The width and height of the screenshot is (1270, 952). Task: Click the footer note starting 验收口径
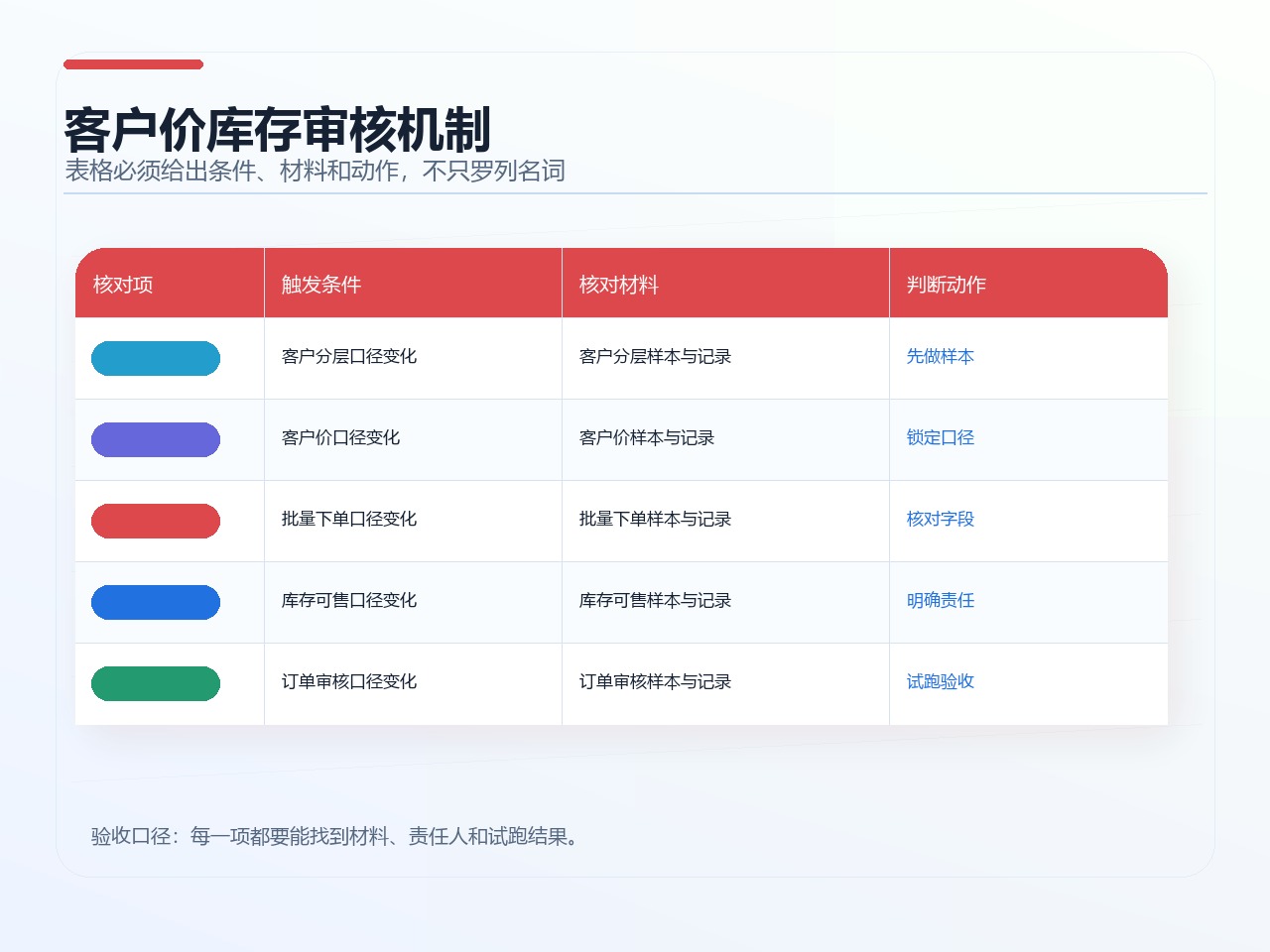coord(336,836)
